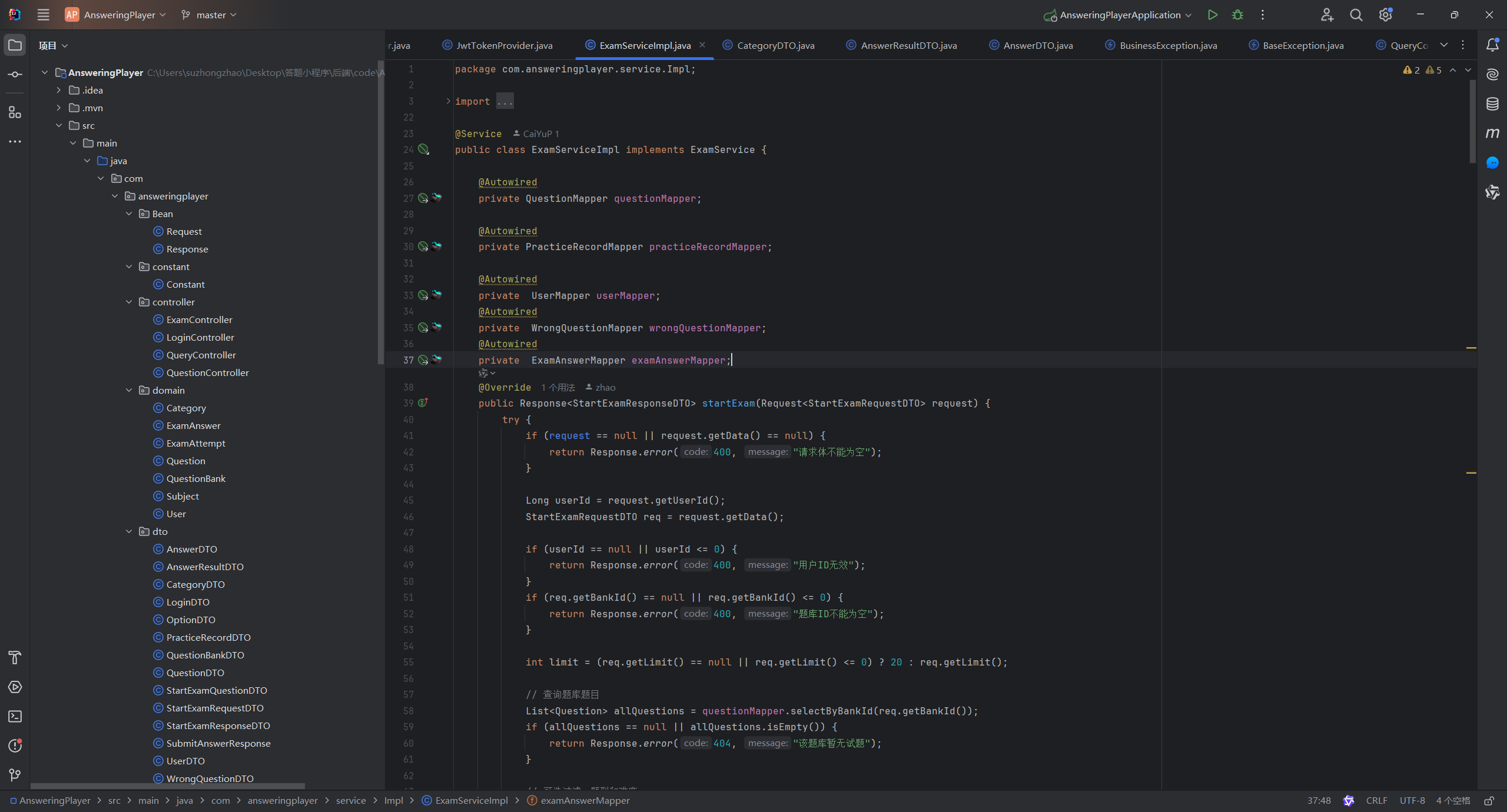
Task: Show the Notifications bell panel
Action: [x=1492, y=45]
